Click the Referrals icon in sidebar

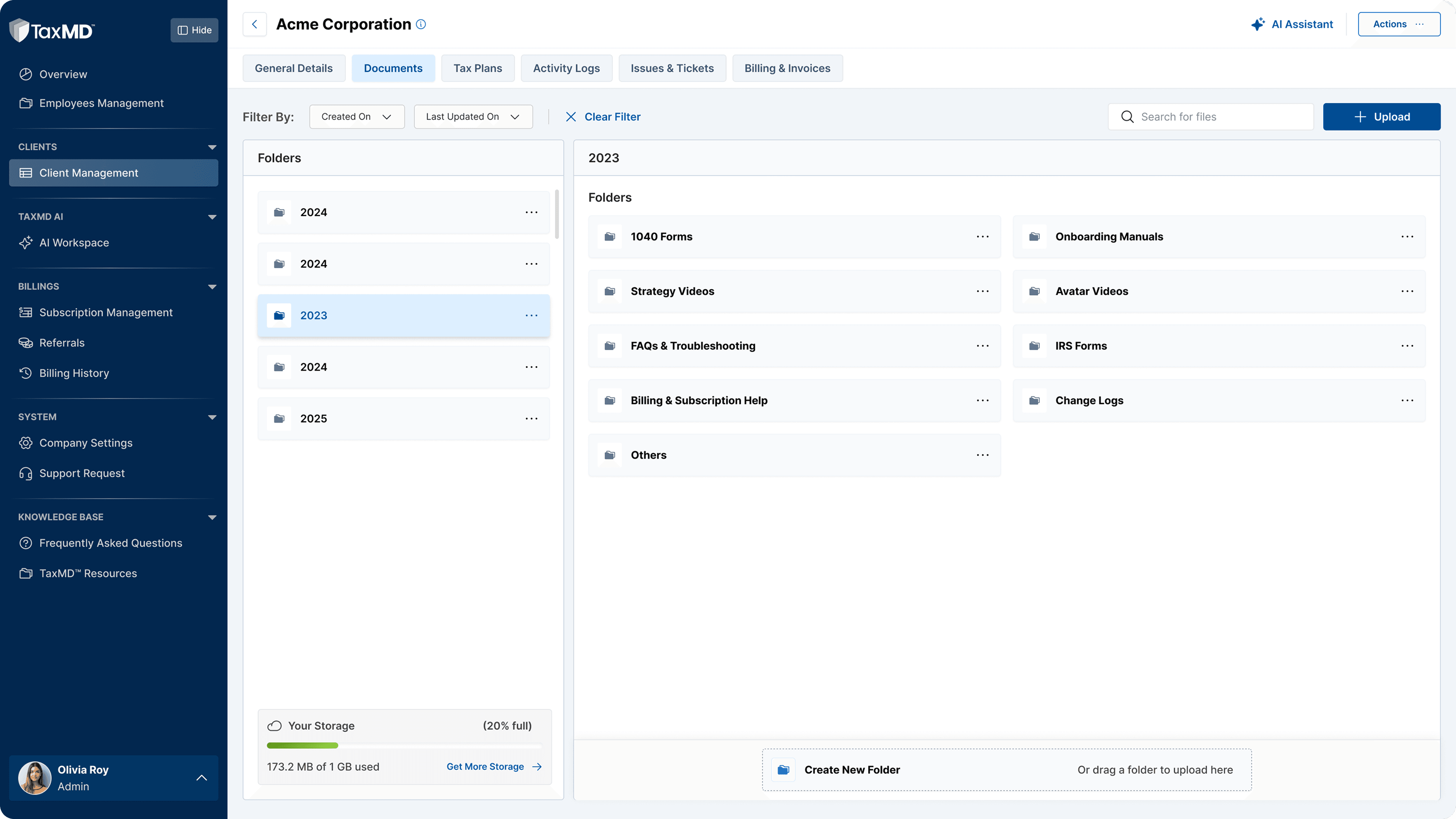pyautogui.click(x=26, y=343)
